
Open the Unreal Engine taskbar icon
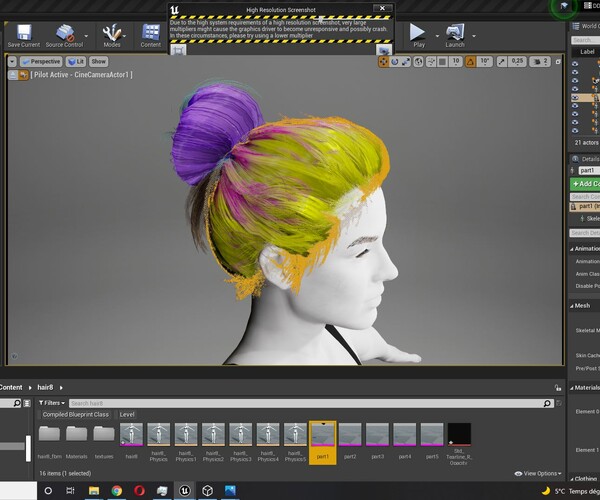(185, 490)
